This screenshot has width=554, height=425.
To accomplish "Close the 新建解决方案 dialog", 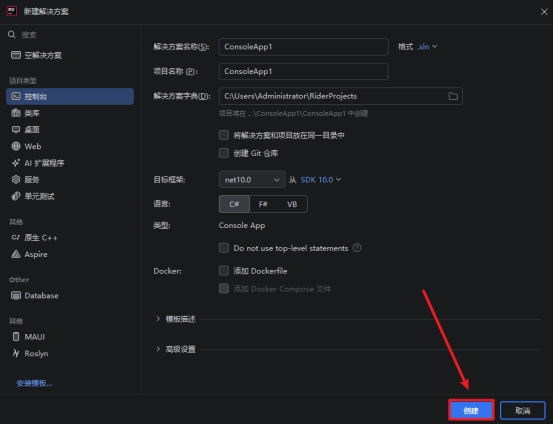I will (544, 12).
